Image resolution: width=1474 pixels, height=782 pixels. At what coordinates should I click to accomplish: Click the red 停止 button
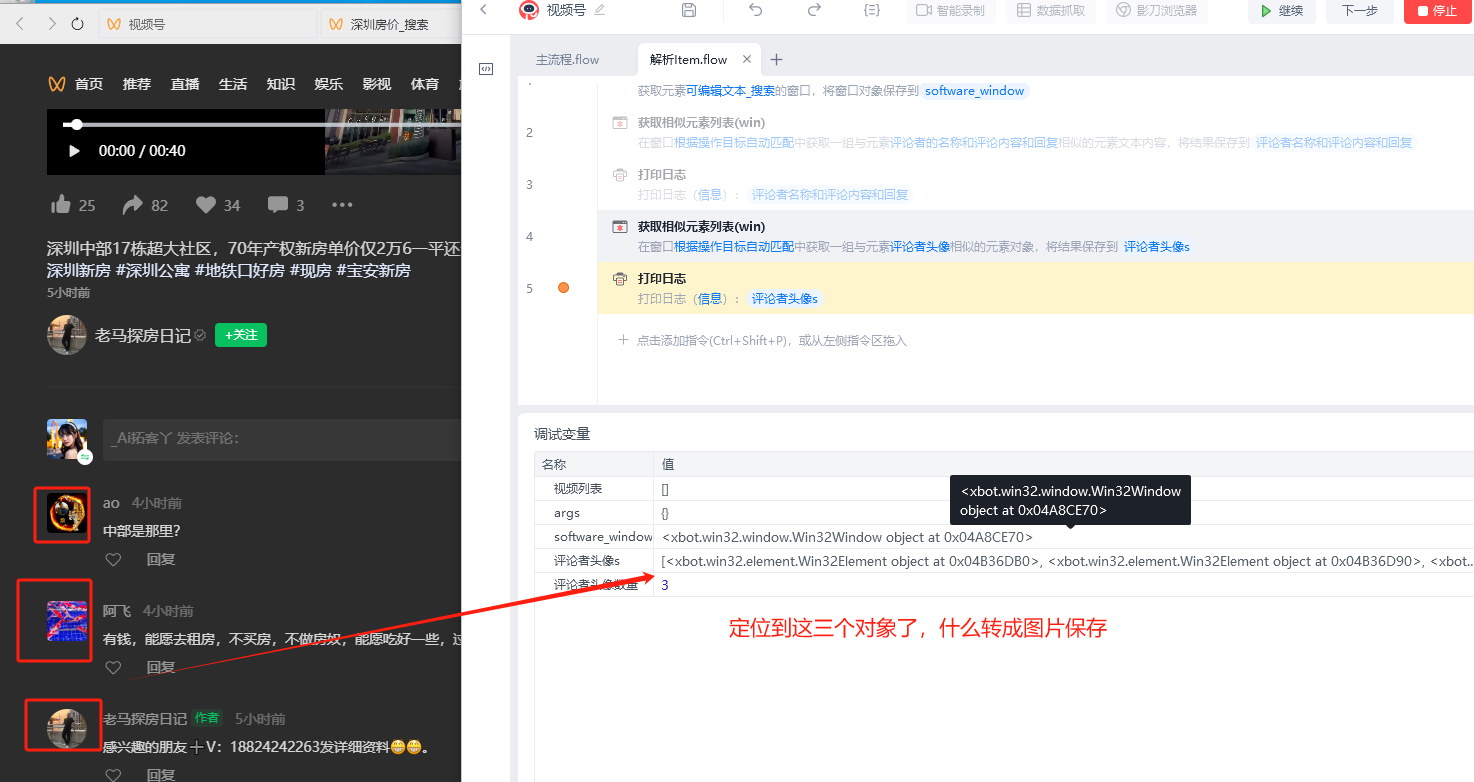(x=1438, y=11)
